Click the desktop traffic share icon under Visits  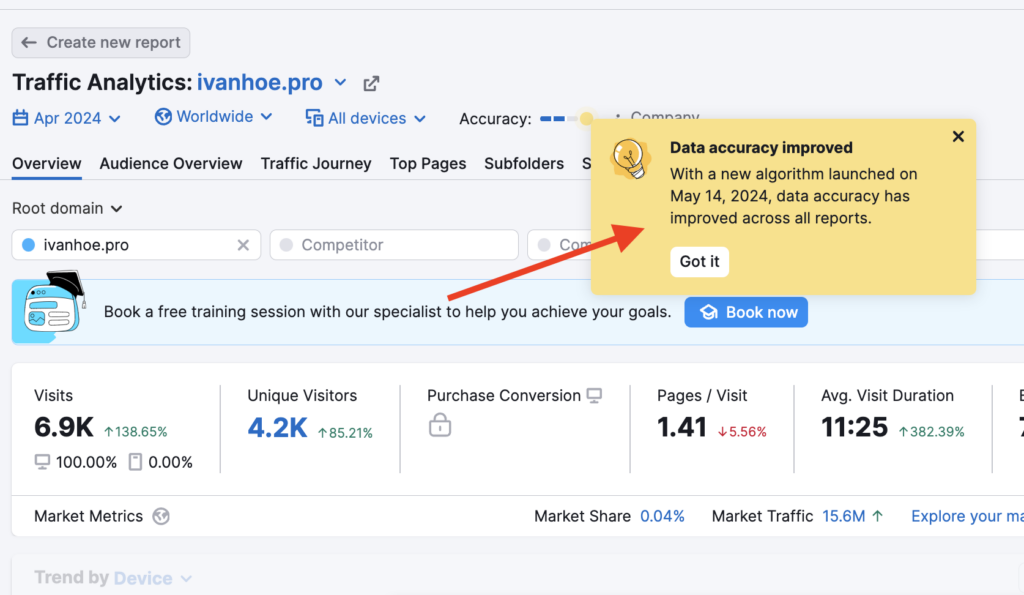click(42, 462)
